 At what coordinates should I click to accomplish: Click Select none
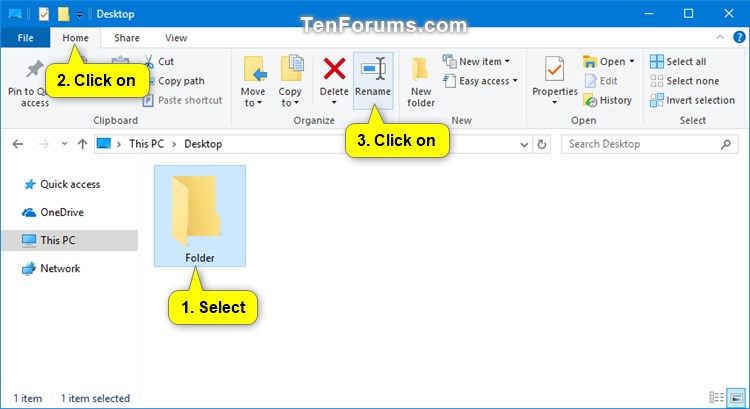pyautogui.click(x=684, y=81)
